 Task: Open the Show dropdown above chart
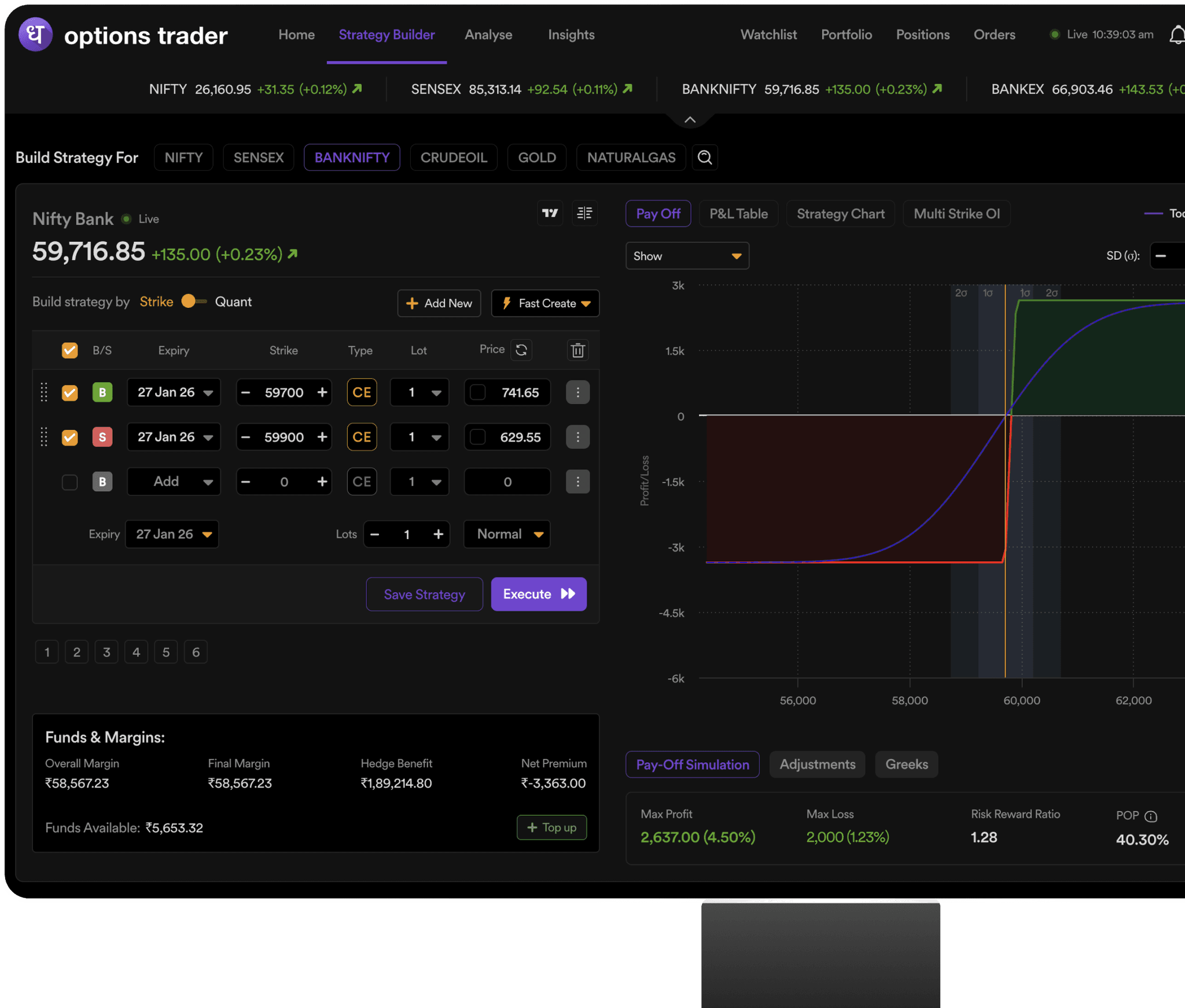(x=687, y=256)
